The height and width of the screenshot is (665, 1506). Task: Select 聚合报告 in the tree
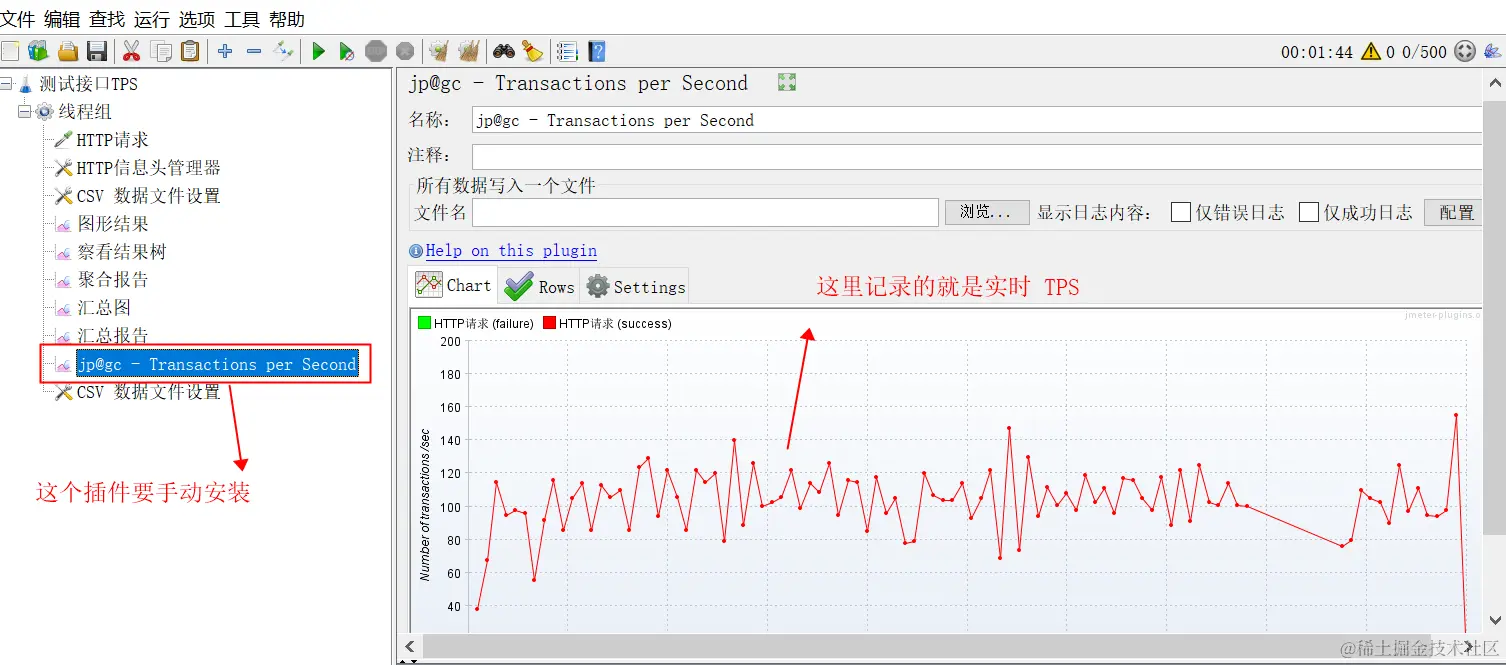click(113, 280)
